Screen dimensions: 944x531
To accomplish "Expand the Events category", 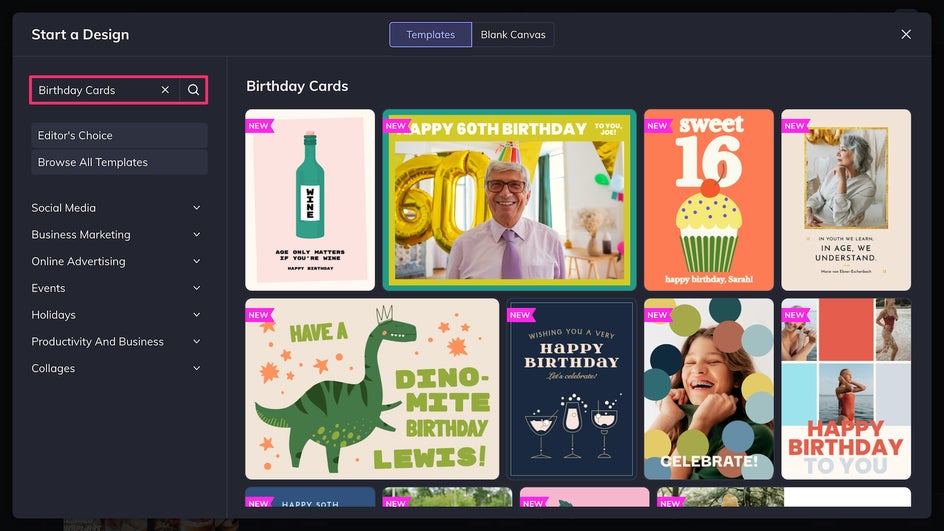I will tap(116, 288).
